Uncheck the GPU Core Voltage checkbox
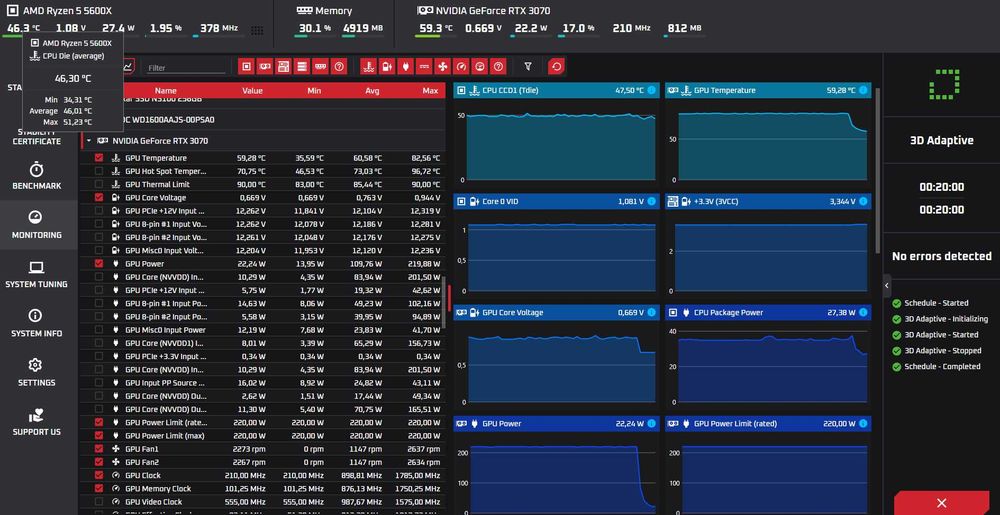1000x515 pixels. point(99,198)
